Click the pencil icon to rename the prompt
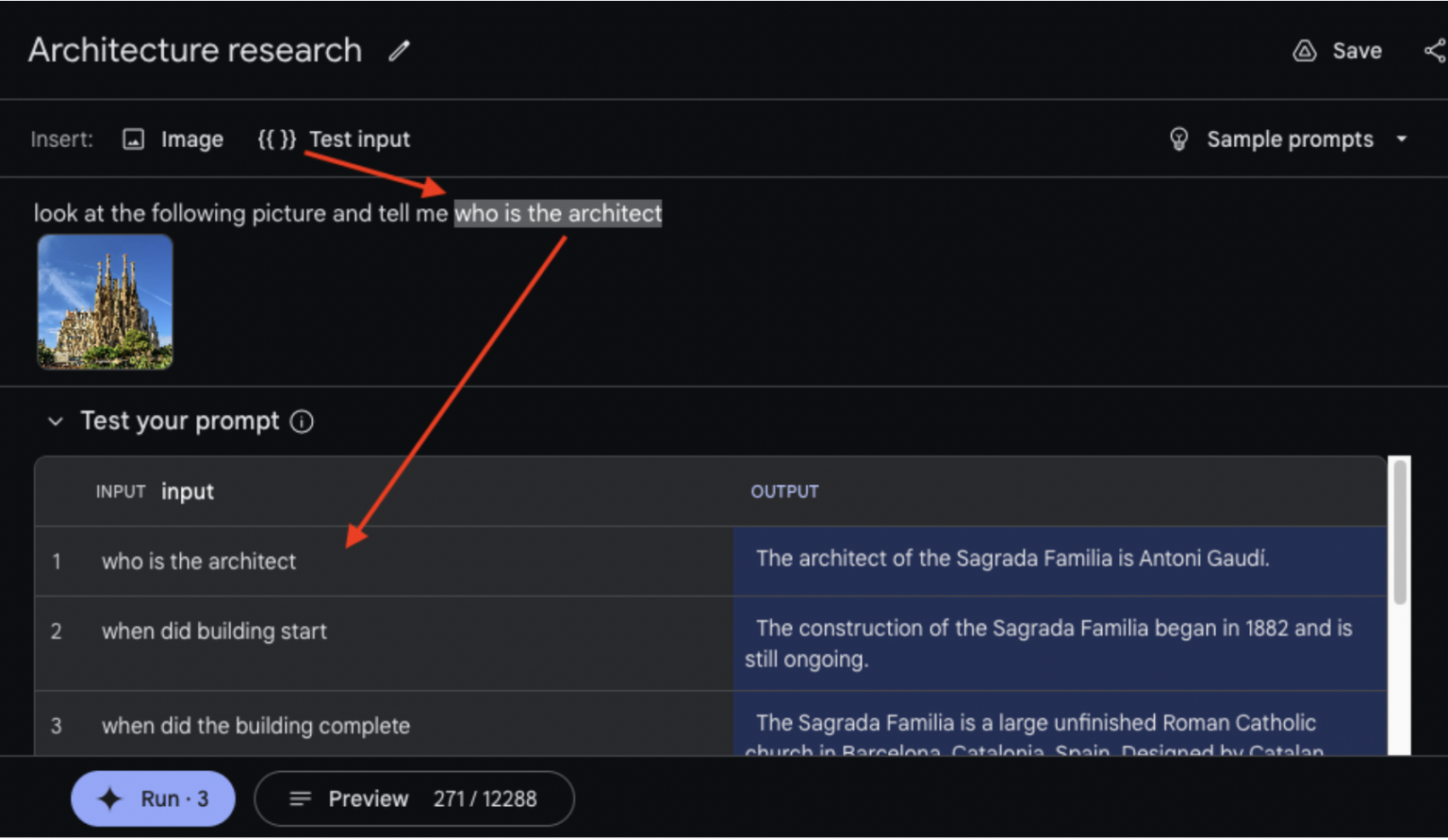Viewport: 1448px width, 840px height. [400, 51]
